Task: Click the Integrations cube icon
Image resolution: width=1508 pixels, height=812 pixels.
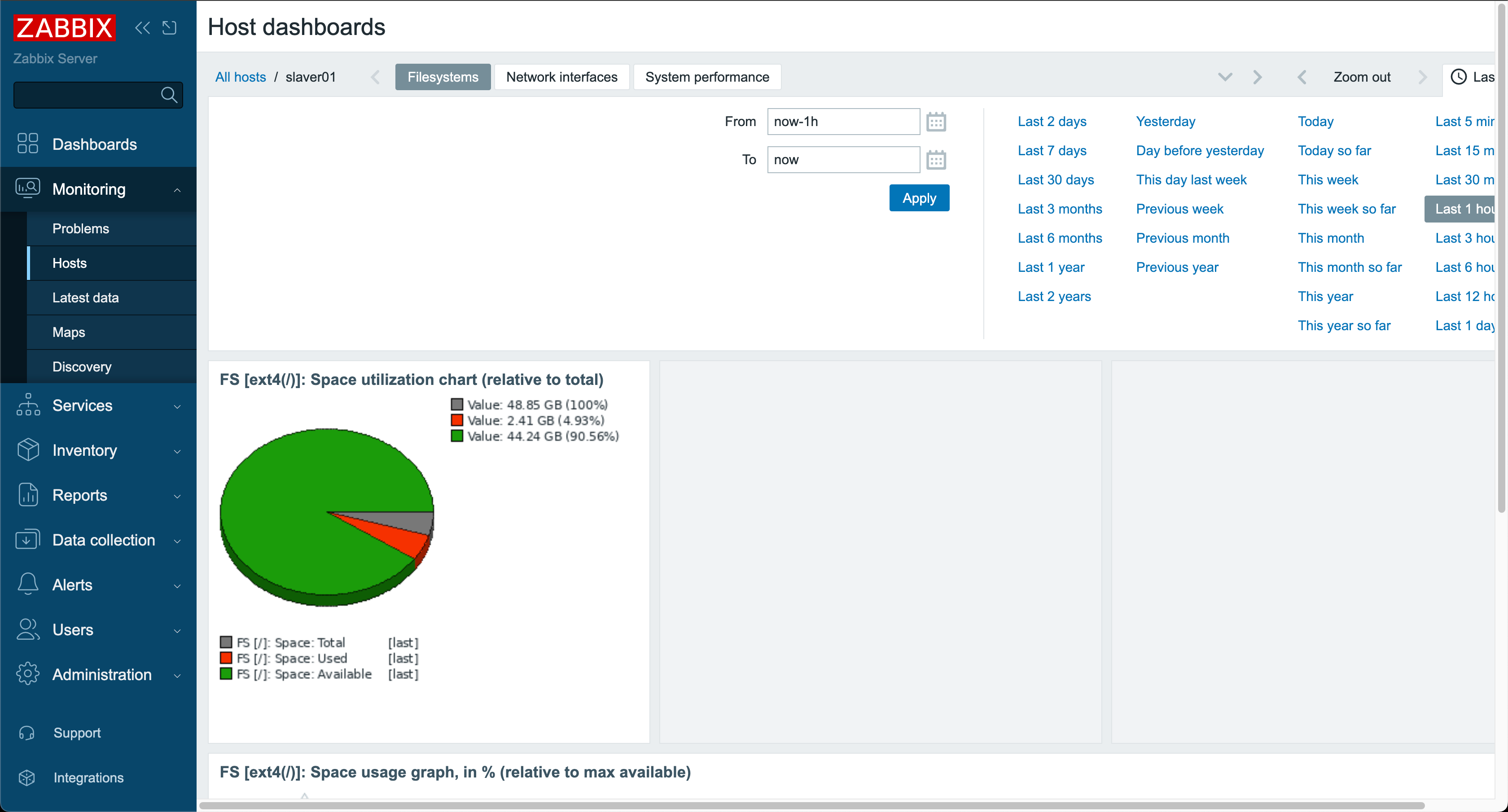Action: (27, 777)
